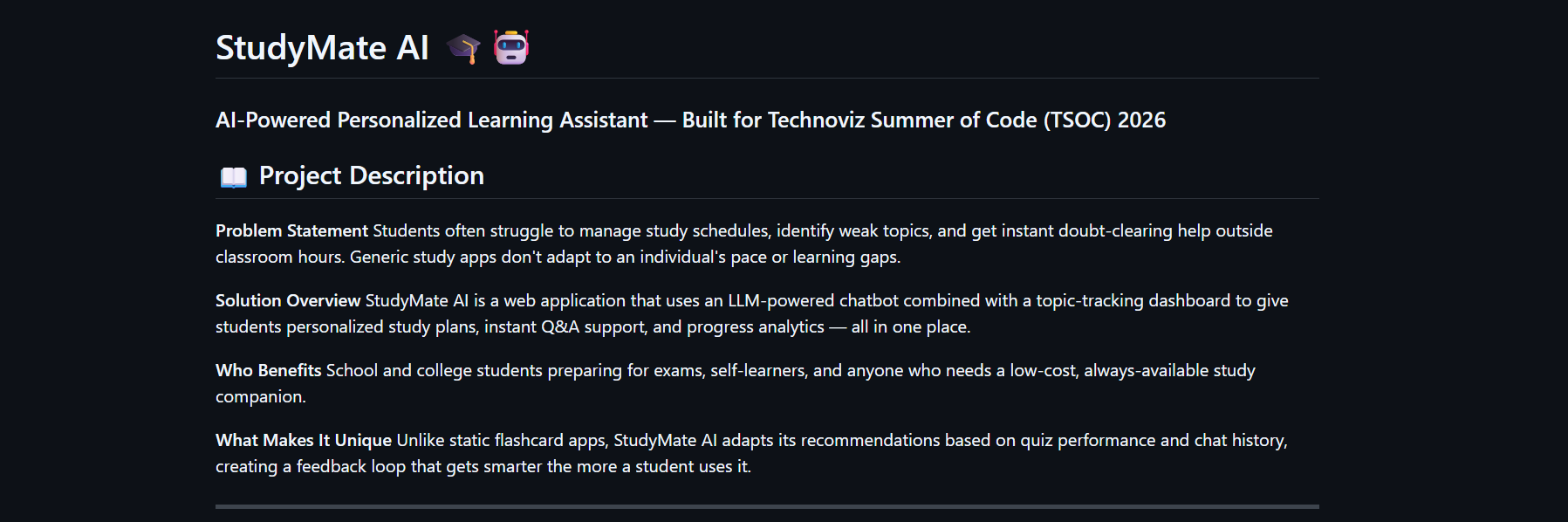The height and width of the screenshot is (522, 1568).
Task: Click the "LLM-powered chatbot" phrase
Action: (813, 300)
